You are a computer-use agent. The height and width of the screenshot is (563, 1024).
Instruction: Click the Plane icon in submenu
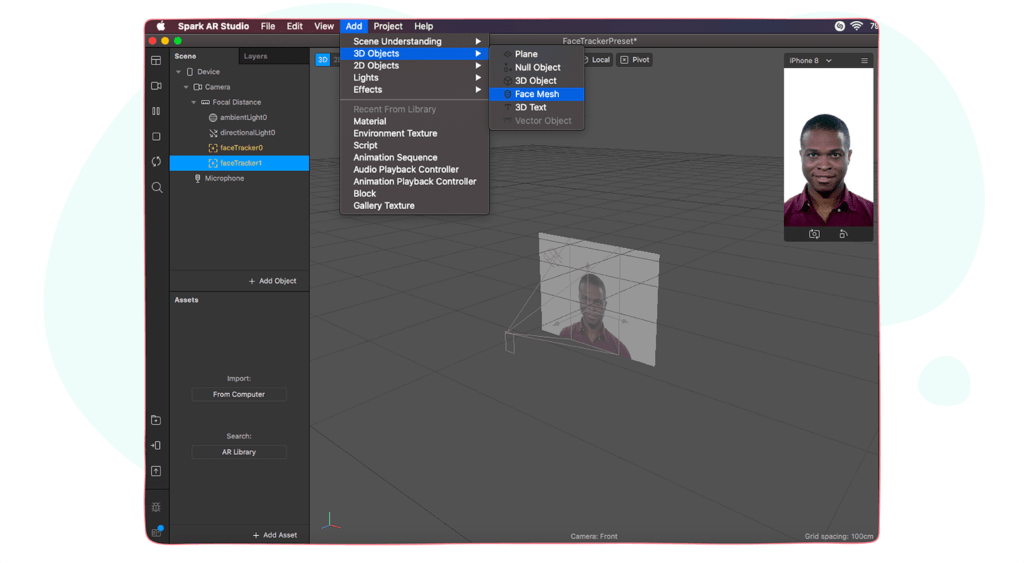click(507, 54)
